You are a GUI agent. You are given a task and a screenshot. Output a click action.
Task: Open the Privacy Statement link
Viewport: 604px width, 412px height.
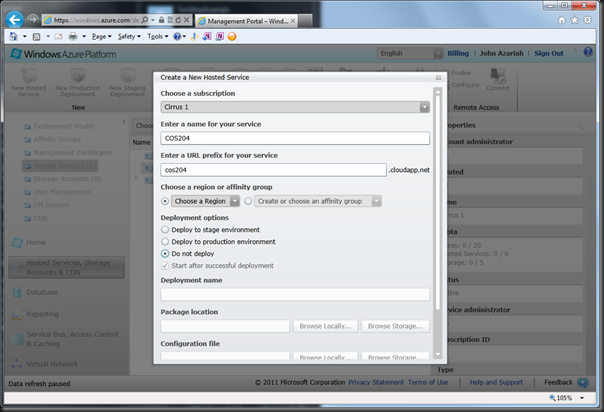pyautogui.click(x=376, y=382)
